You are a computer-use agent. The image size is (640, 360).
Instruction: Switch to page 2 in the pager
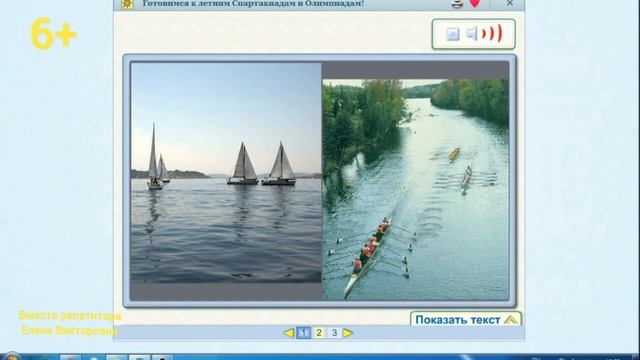[x=319, y=333]
